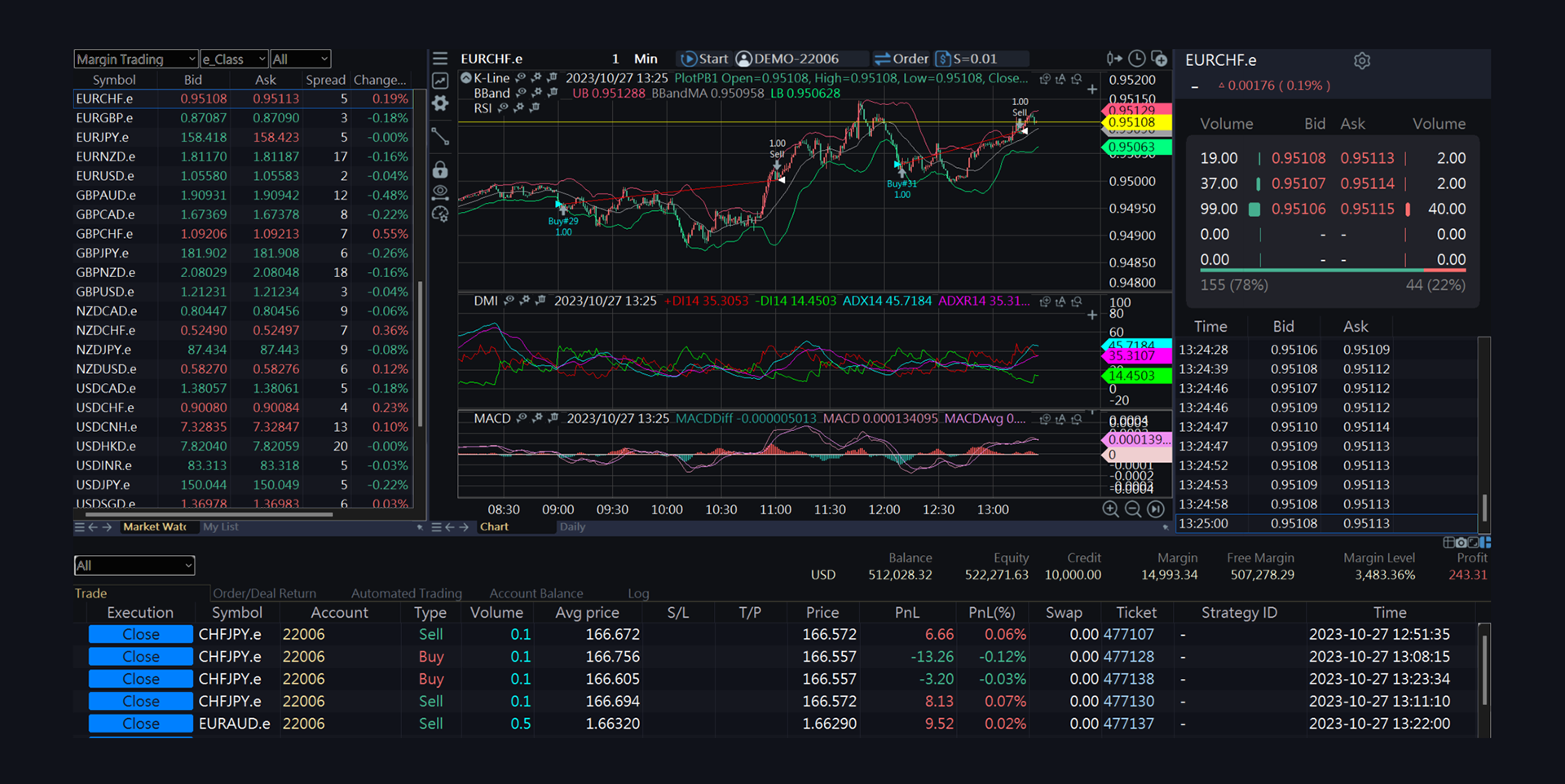
Task: Open the Order/Deal Return tab
Action: (x=265, y=593)
